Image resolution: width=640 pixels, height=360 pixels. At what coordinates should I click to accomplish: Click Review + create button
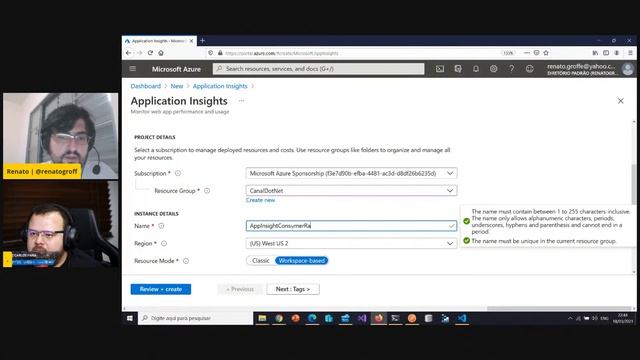pos(161,289)
